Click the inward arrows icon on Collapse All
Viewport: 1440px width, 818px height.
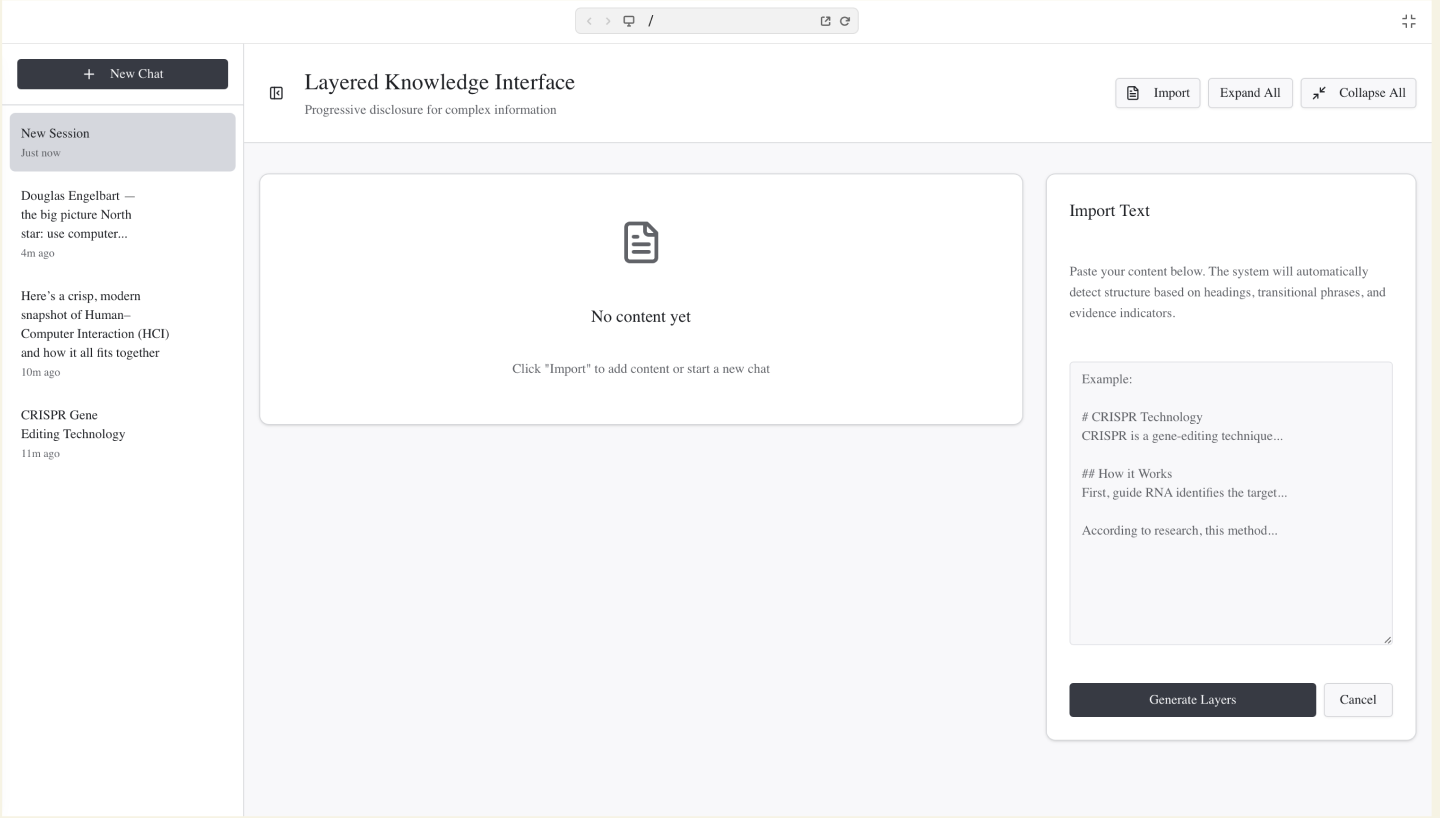(x=1318, y=92)
